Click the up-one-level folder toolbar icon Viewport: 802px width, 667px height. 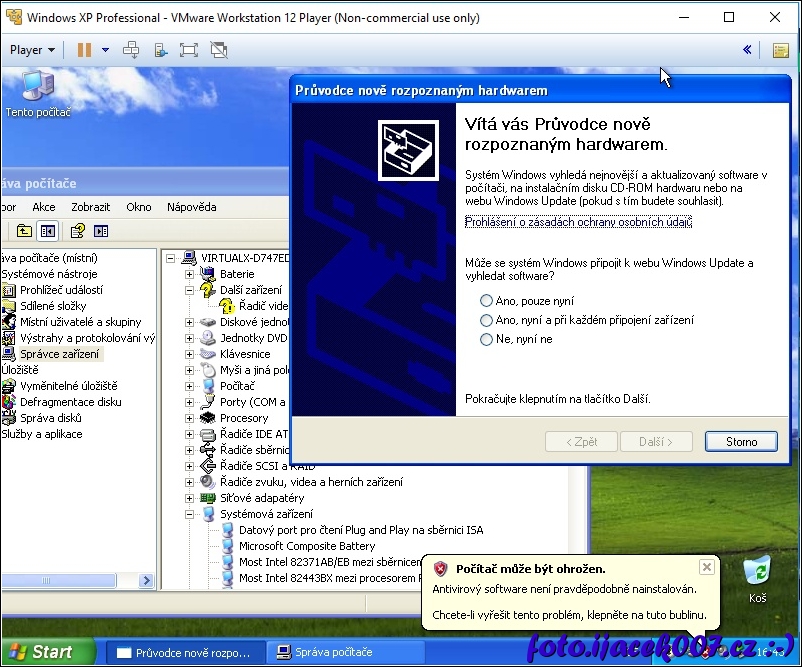tap(24, 232)
